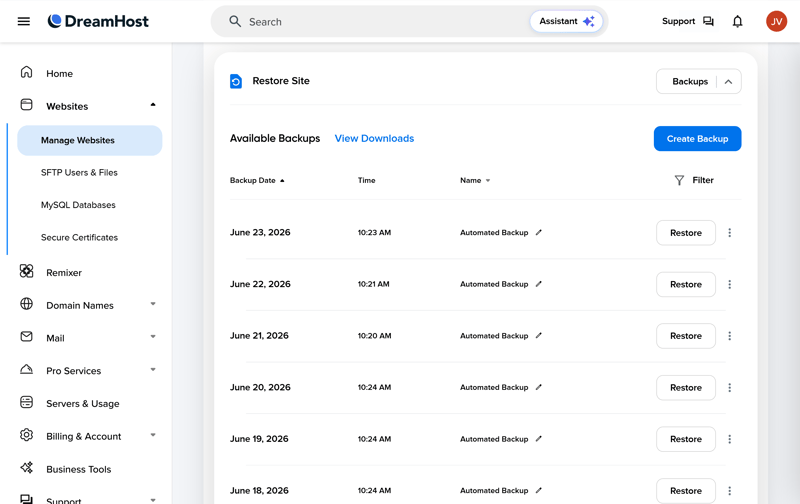Screen dimensions: 800x504
Task: Click the Time column header
Action: coord(366,181)
